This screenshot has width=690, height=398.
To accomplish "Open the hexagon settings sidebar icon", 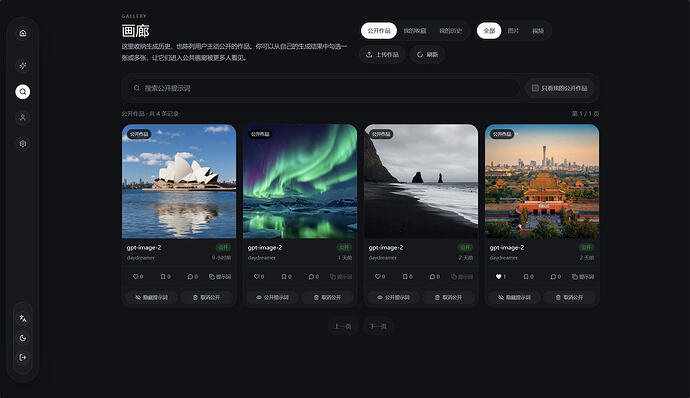I will point(23,144).
